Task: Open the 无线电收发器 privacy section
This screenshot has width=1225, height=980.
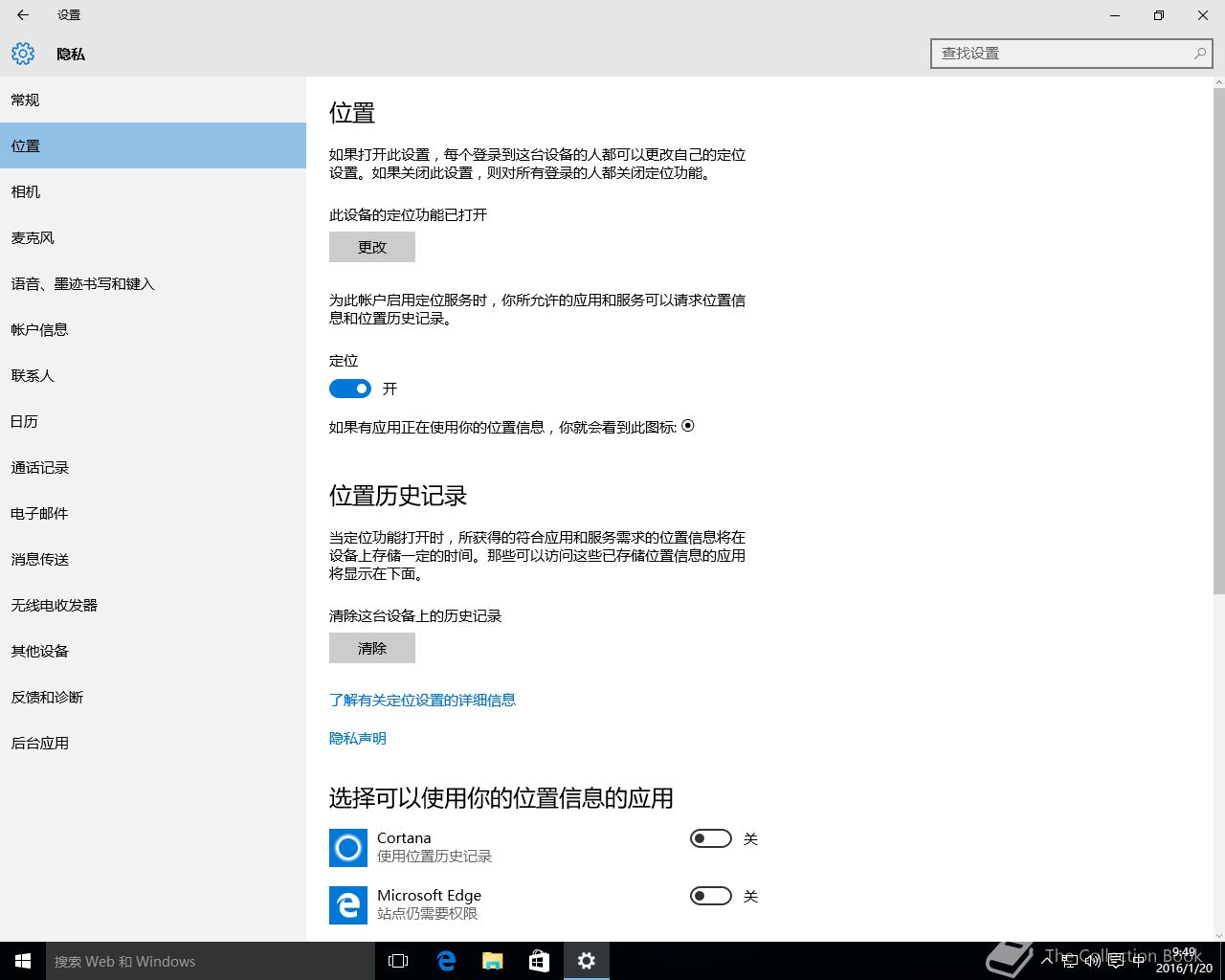Action: tap(153, 605)
